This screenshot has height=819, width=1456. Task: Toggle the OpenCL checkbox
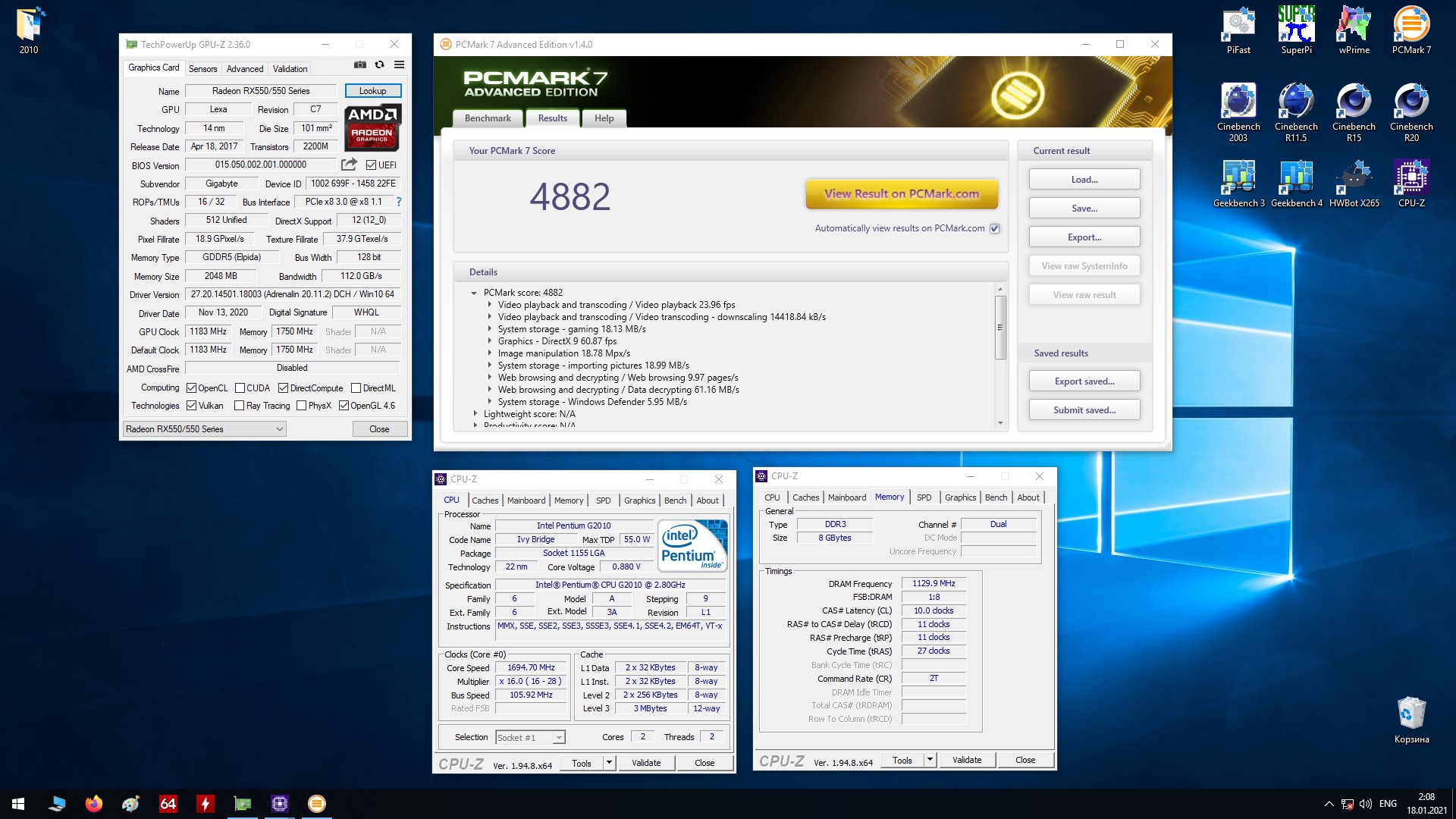click(x=191, y=388)
